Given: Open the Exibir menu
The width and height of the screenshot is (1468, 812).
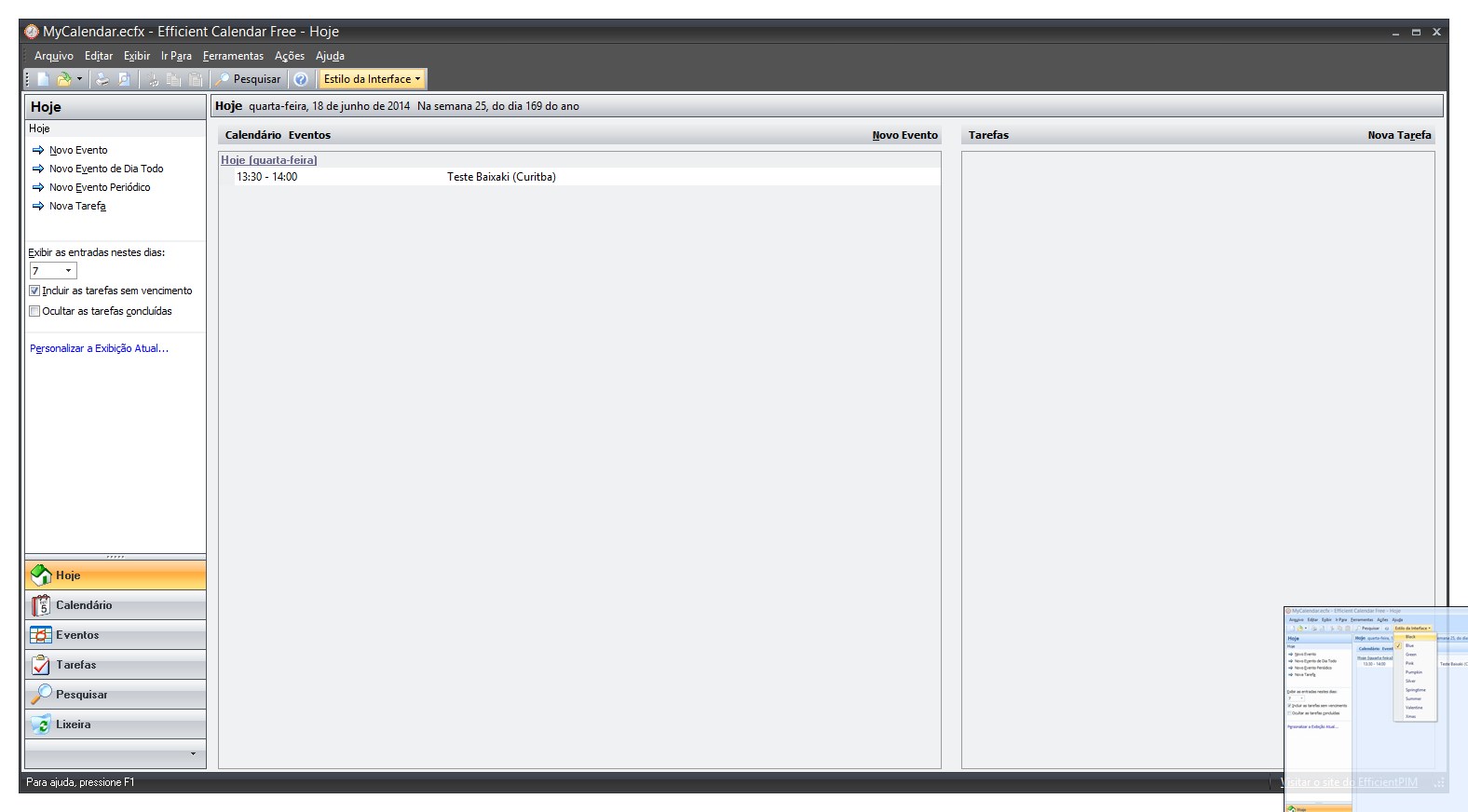Looking at the screenshot, I should tap(137, 56).
